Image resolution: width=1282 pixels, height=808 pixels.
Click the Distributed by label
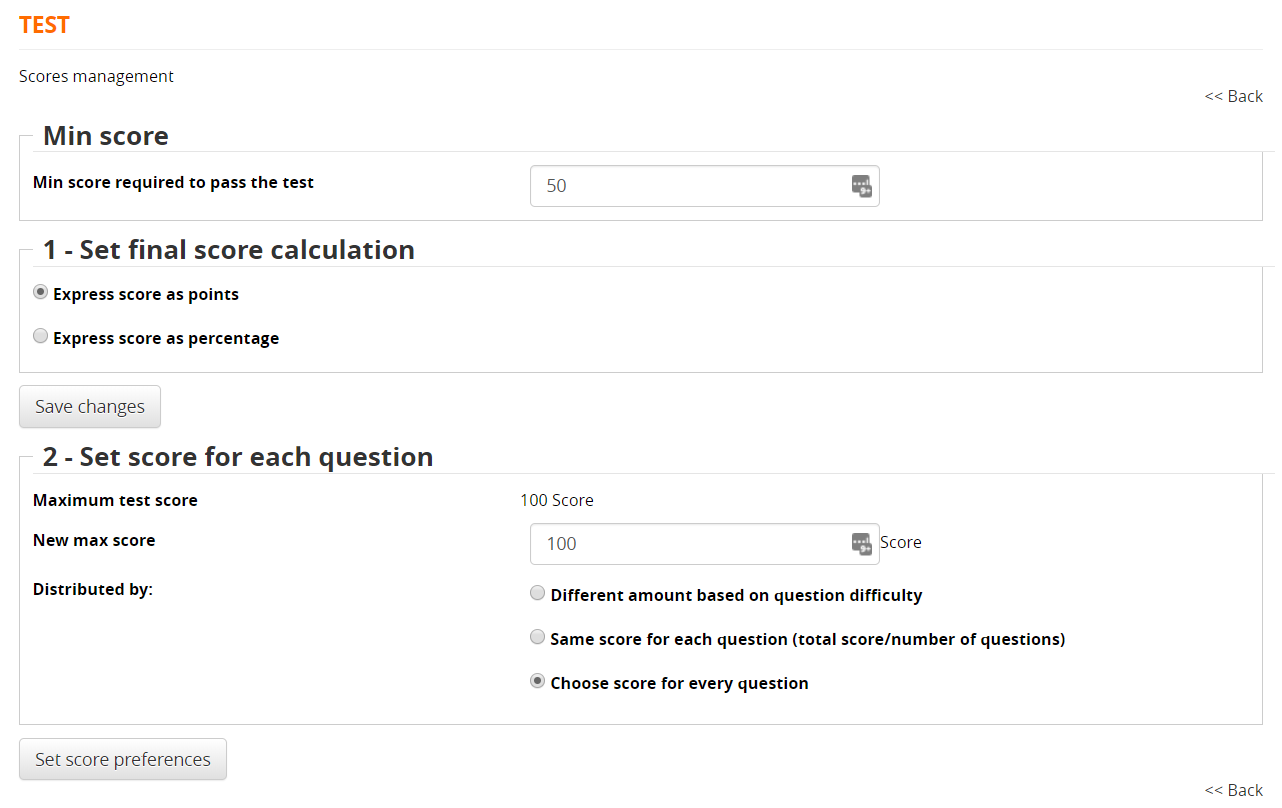click(92, 589)
